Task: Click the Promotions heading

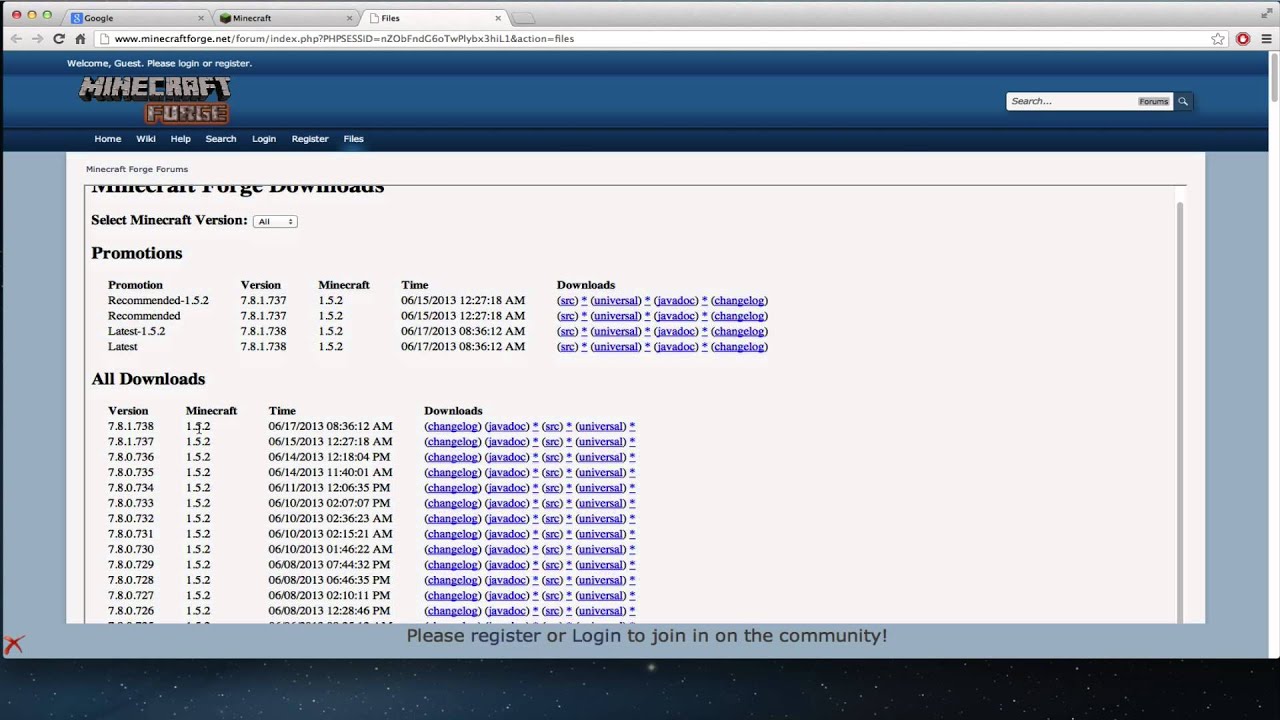Action: coord(137,253)
